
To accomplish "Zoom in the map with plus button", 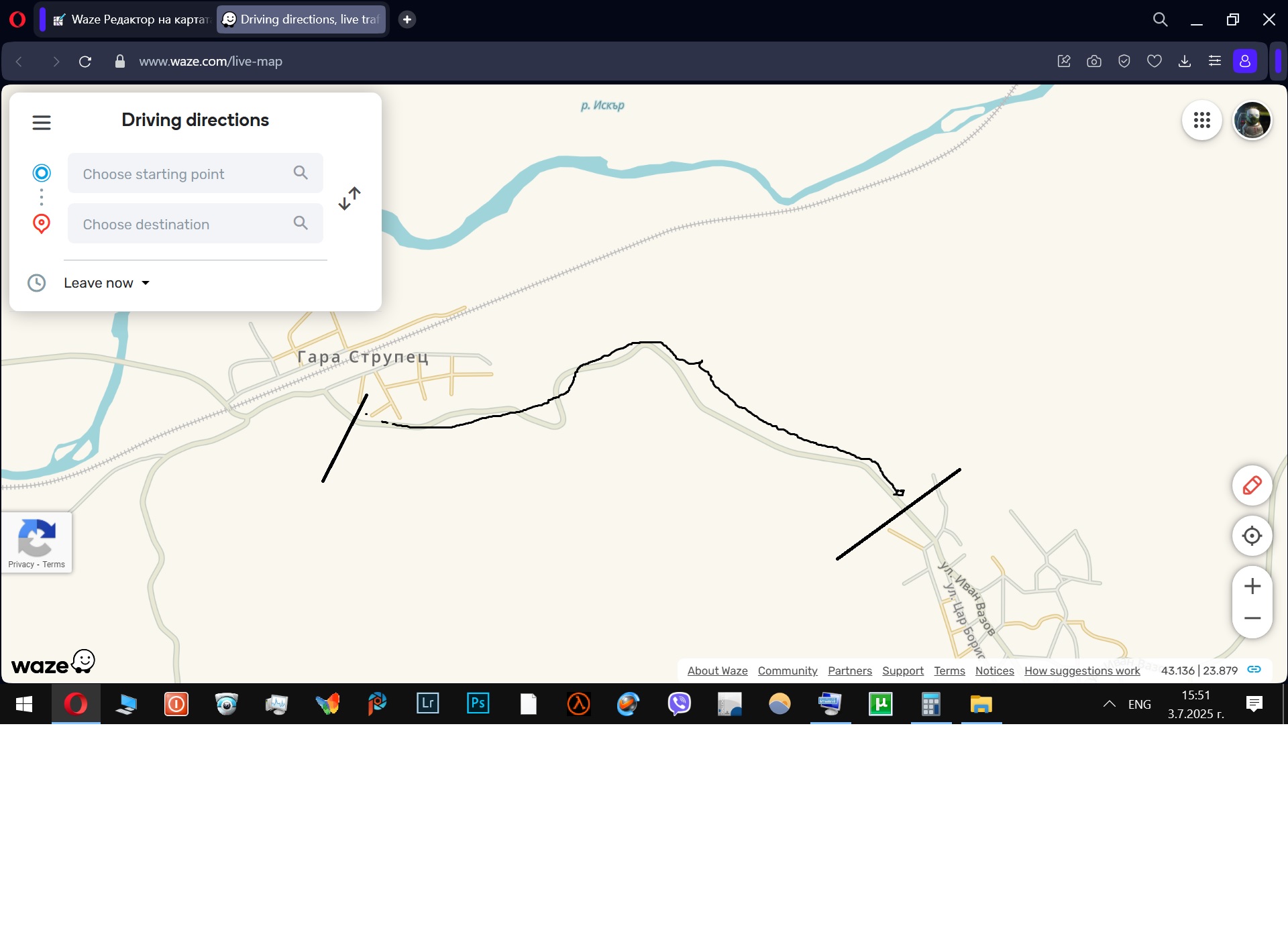I will (x=1252, y=587).
